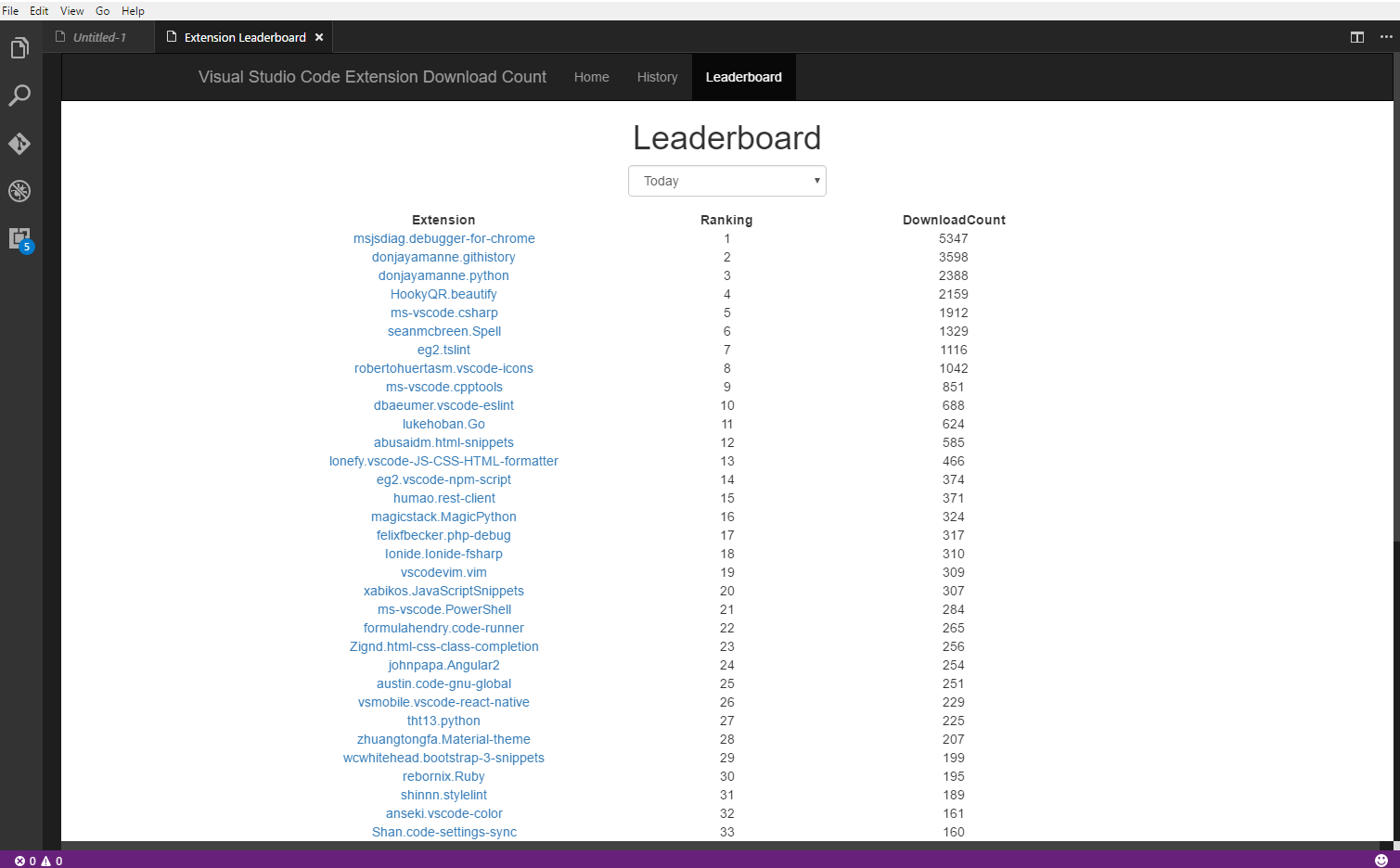Screen dimensions: 1400x868
Task: Open the Search view icon
Action: pyautogui.click(x=19, y=96)
